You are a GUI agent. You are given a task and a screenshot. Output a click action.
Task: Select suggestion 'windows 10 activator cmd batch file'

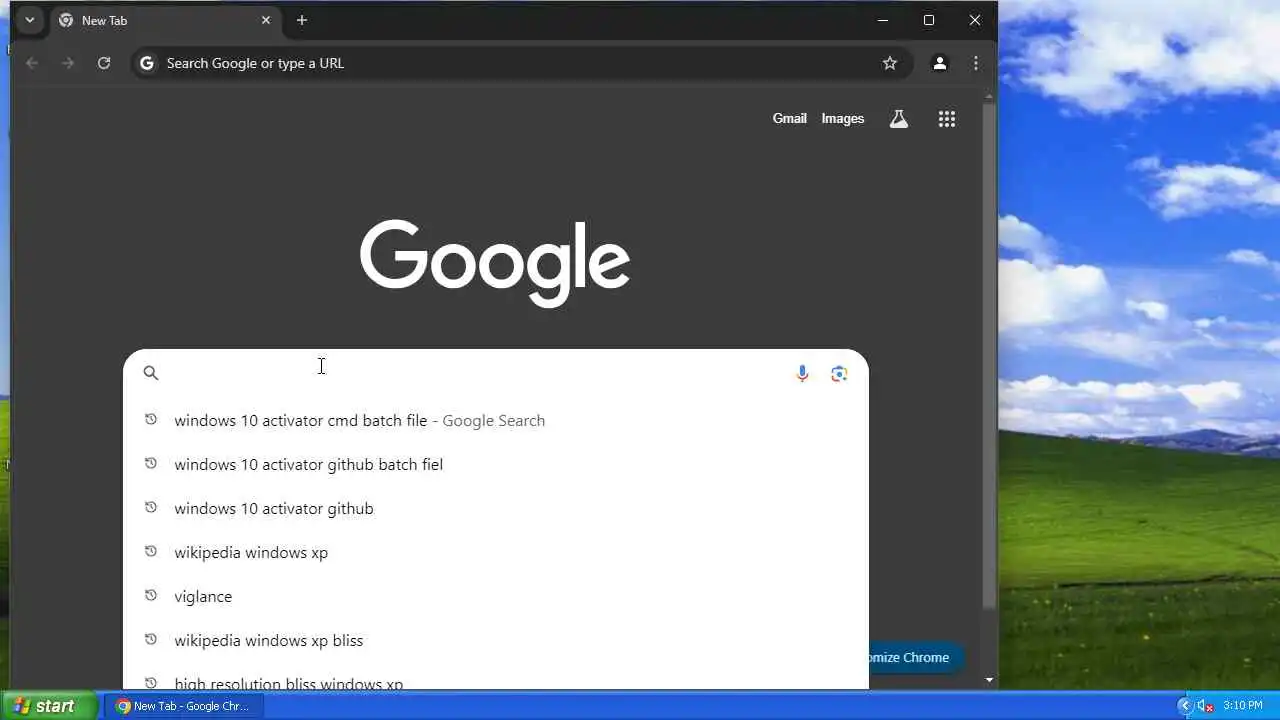point(496,420)
